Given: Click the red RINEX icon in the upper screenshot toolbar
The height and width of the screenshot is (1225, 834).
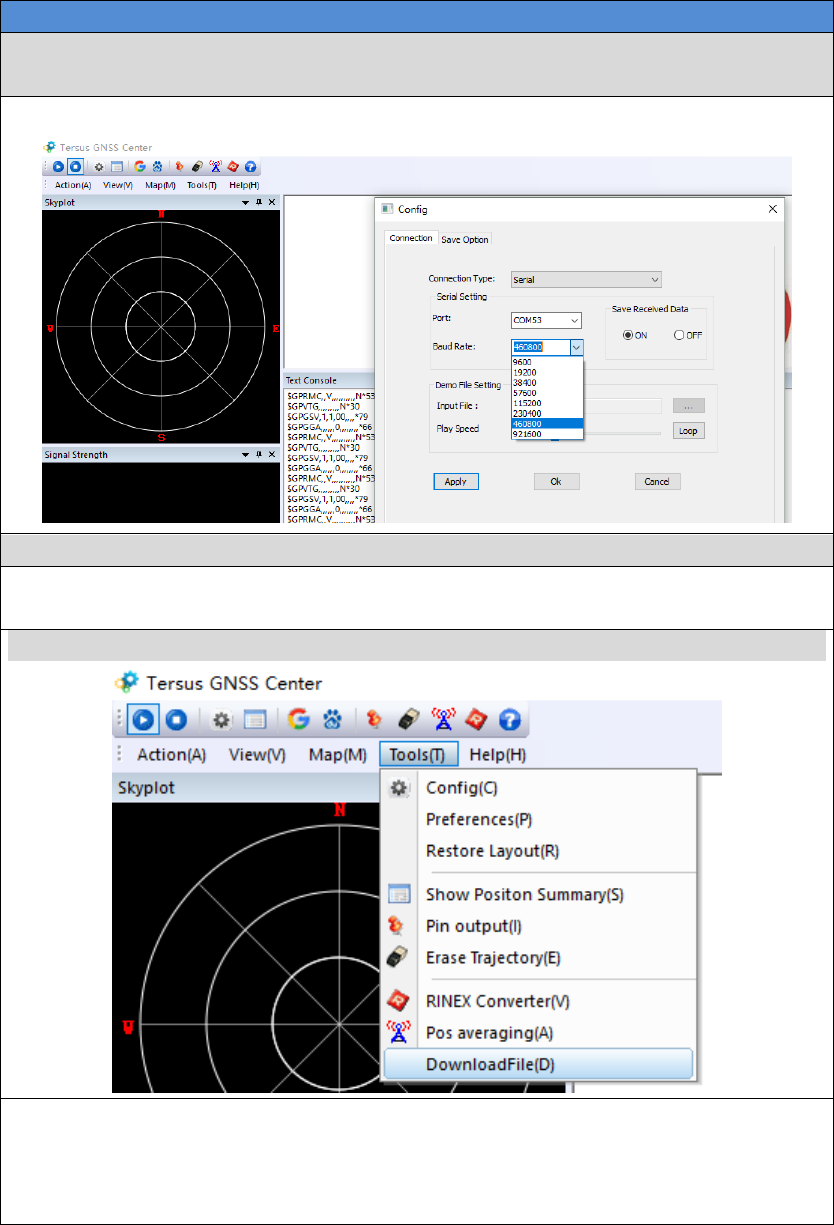Looking at the screenshot, I should point(233,167).
